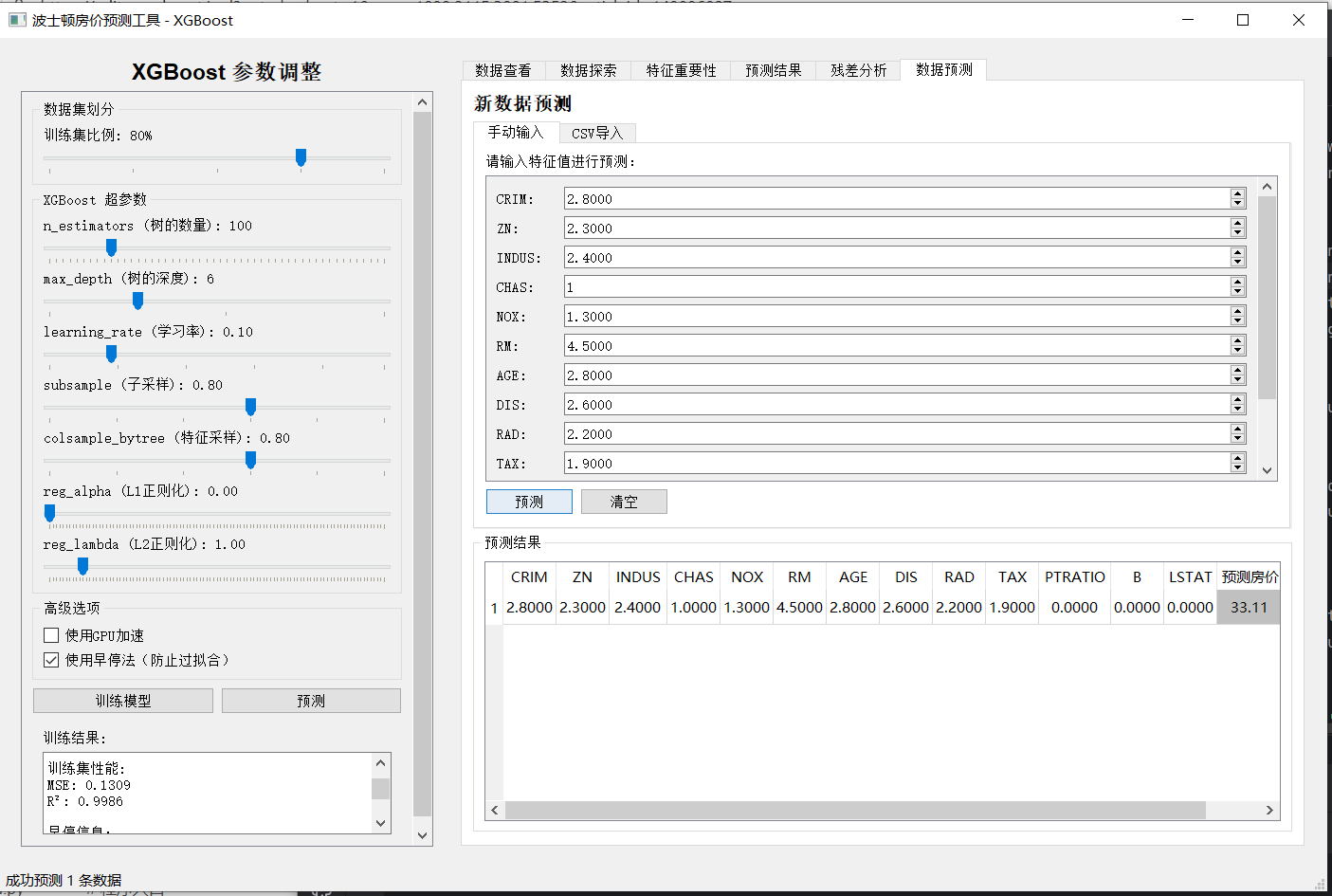1332x896 pixels.
Task: Click the RM spinbox stepper arrows
Action: coord(1237,345)
